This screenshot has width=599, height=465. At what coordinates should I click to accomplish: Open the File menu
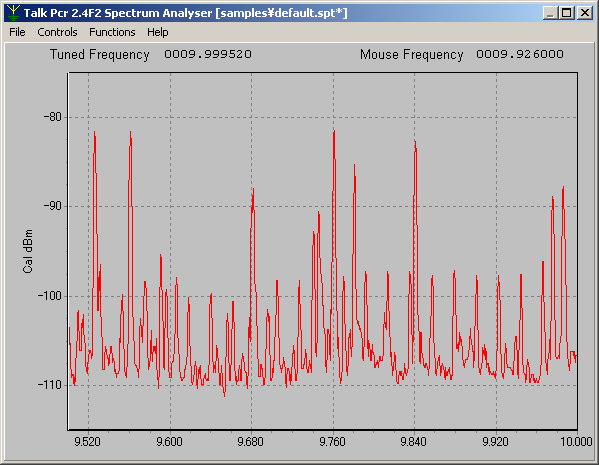point(17,32)
